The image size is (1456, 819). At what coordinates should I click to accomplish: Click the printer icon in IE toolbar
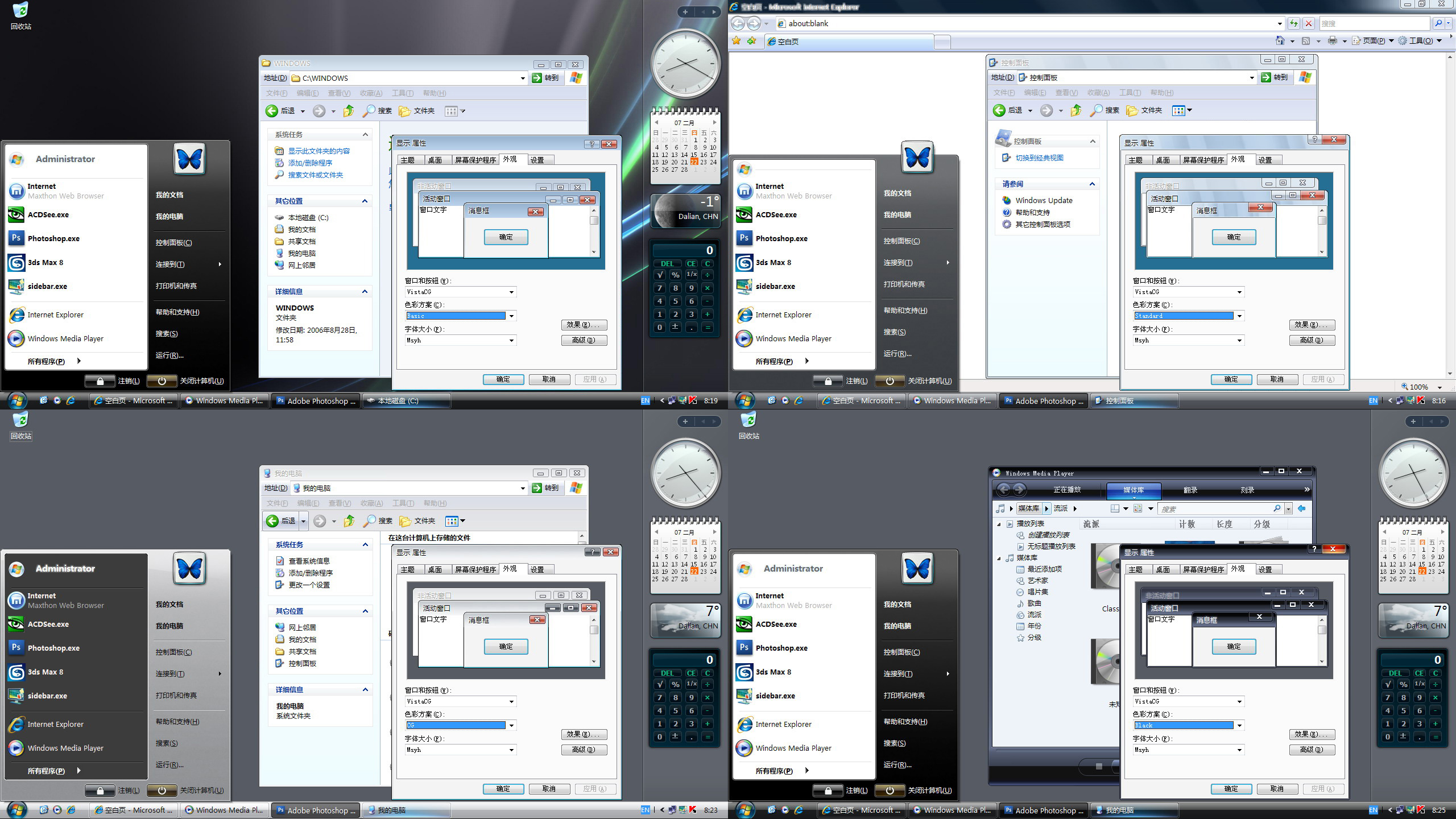(x=1332, y=40)
